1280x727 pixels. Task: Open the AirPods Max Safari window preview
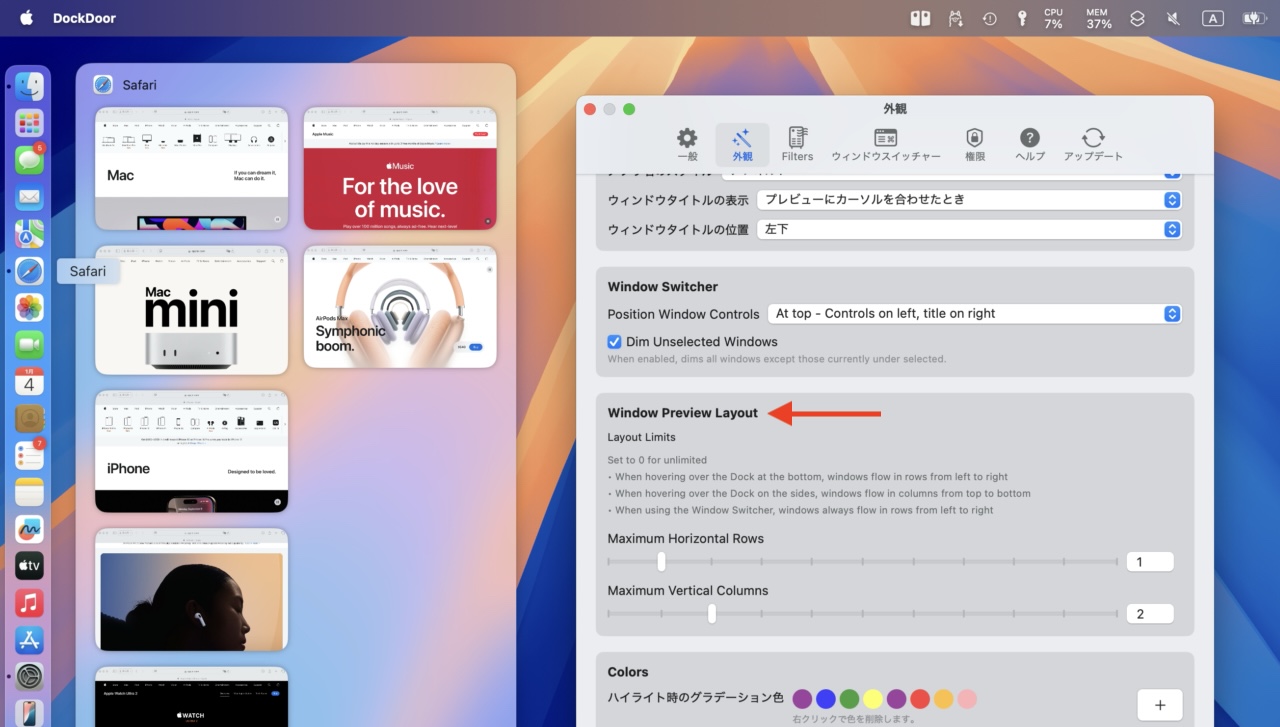click(x=400, y=307)
